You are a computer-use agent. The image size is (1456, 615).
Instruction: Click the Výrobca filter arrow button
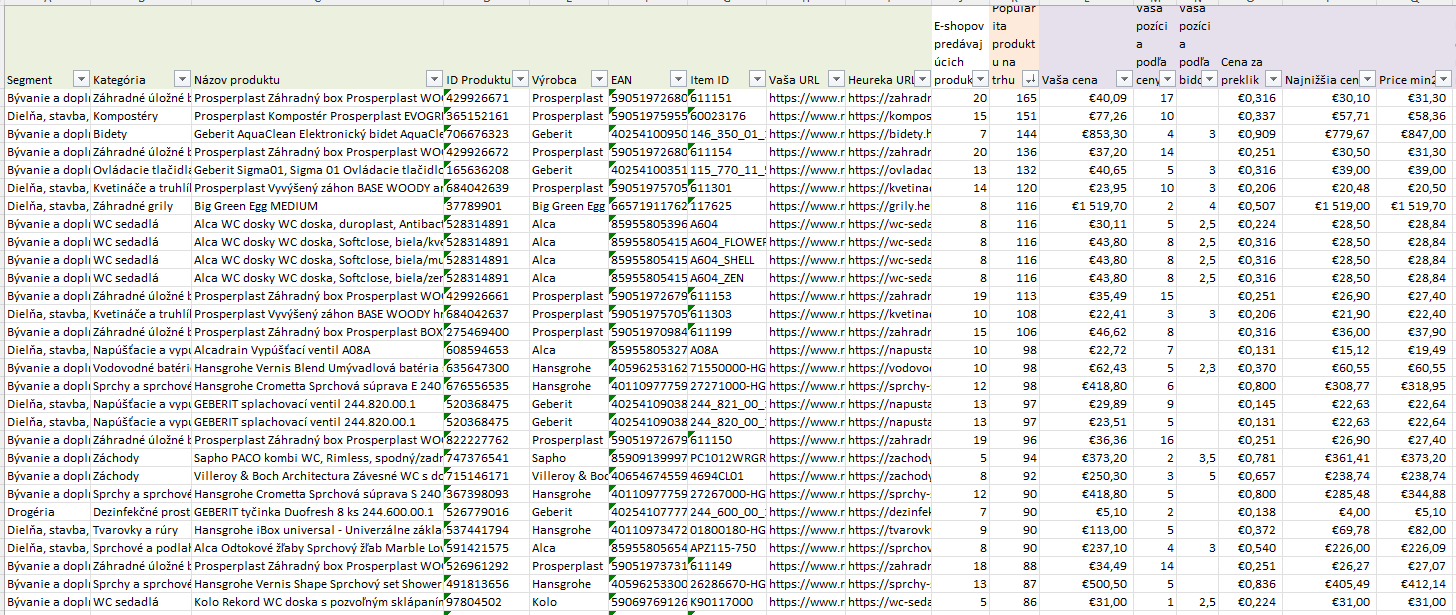pos(599,79)
